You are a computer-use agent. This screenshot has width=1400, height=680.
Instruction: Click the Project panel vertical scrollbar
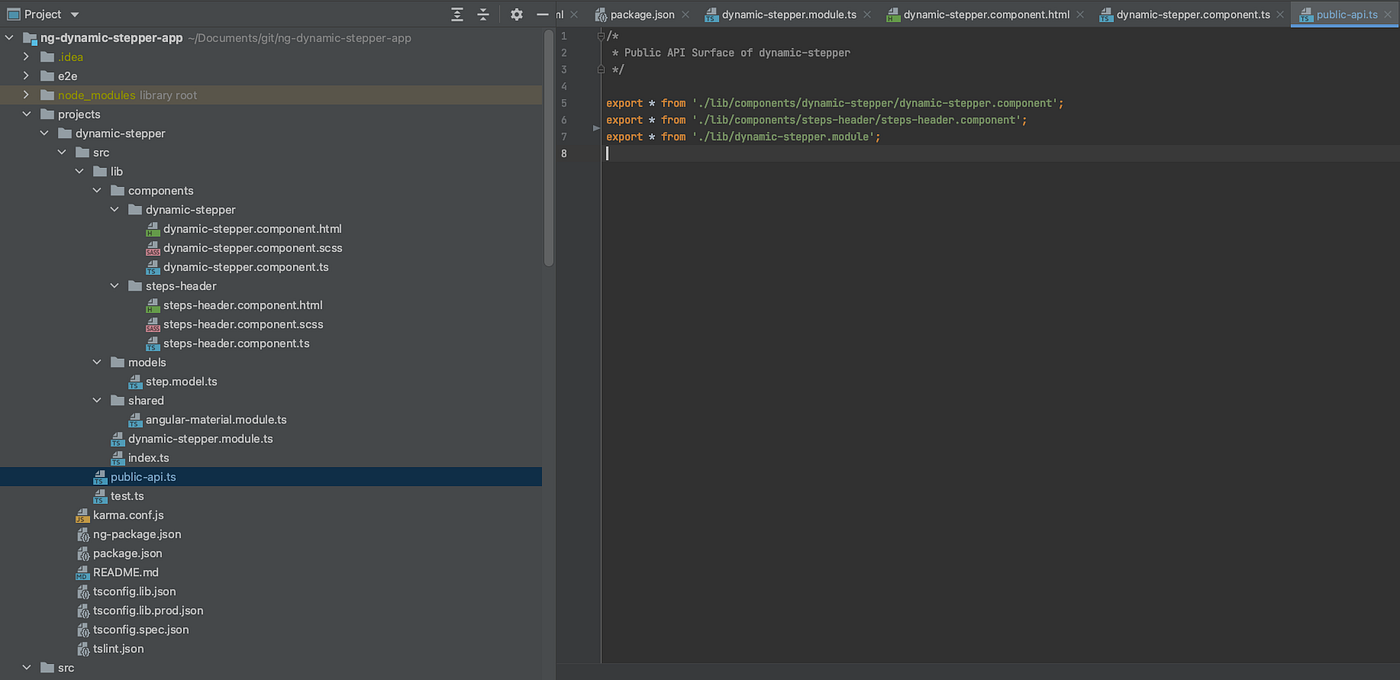click(x=548, y=150)
